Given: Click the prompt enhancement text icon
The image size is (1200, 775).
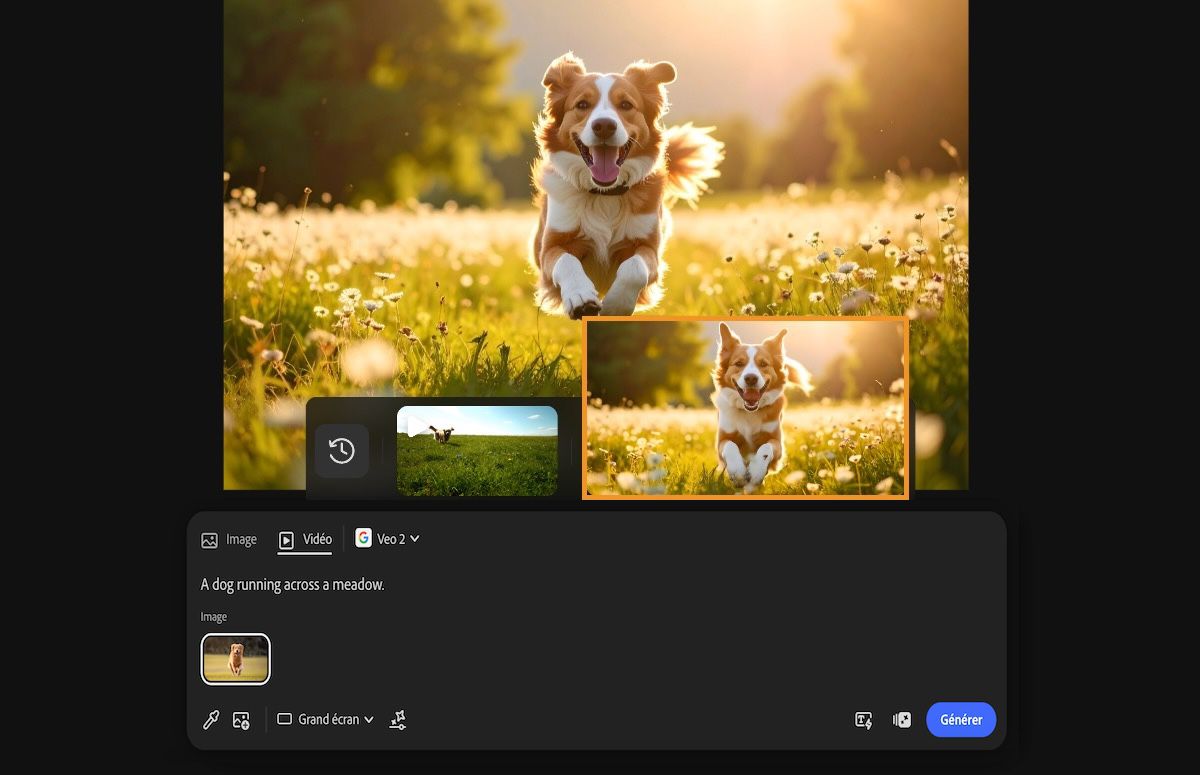Looking at the screenshot, I should (x=864, y=720).
